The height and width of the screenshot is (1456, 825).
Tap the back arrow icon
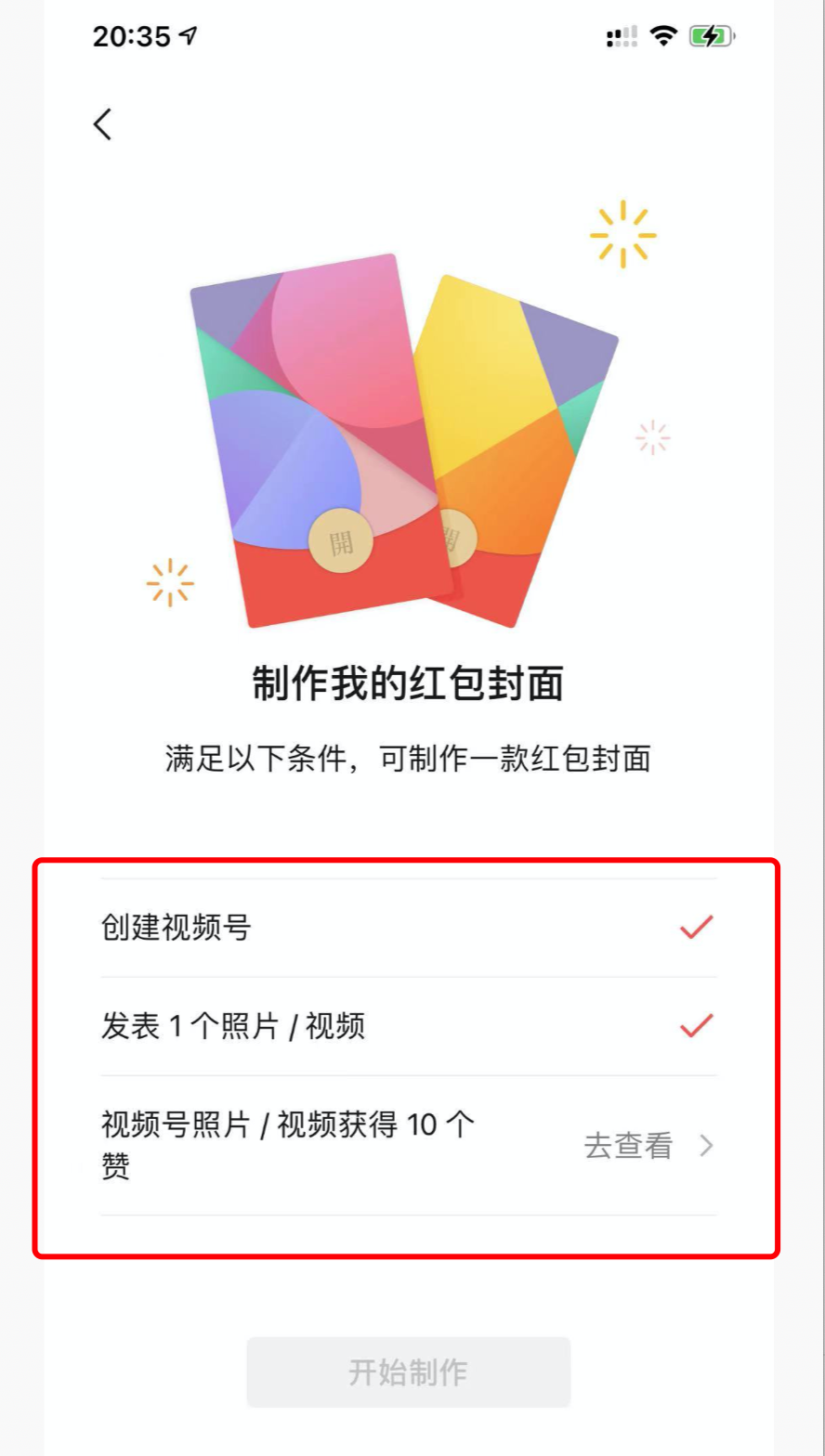103,123
